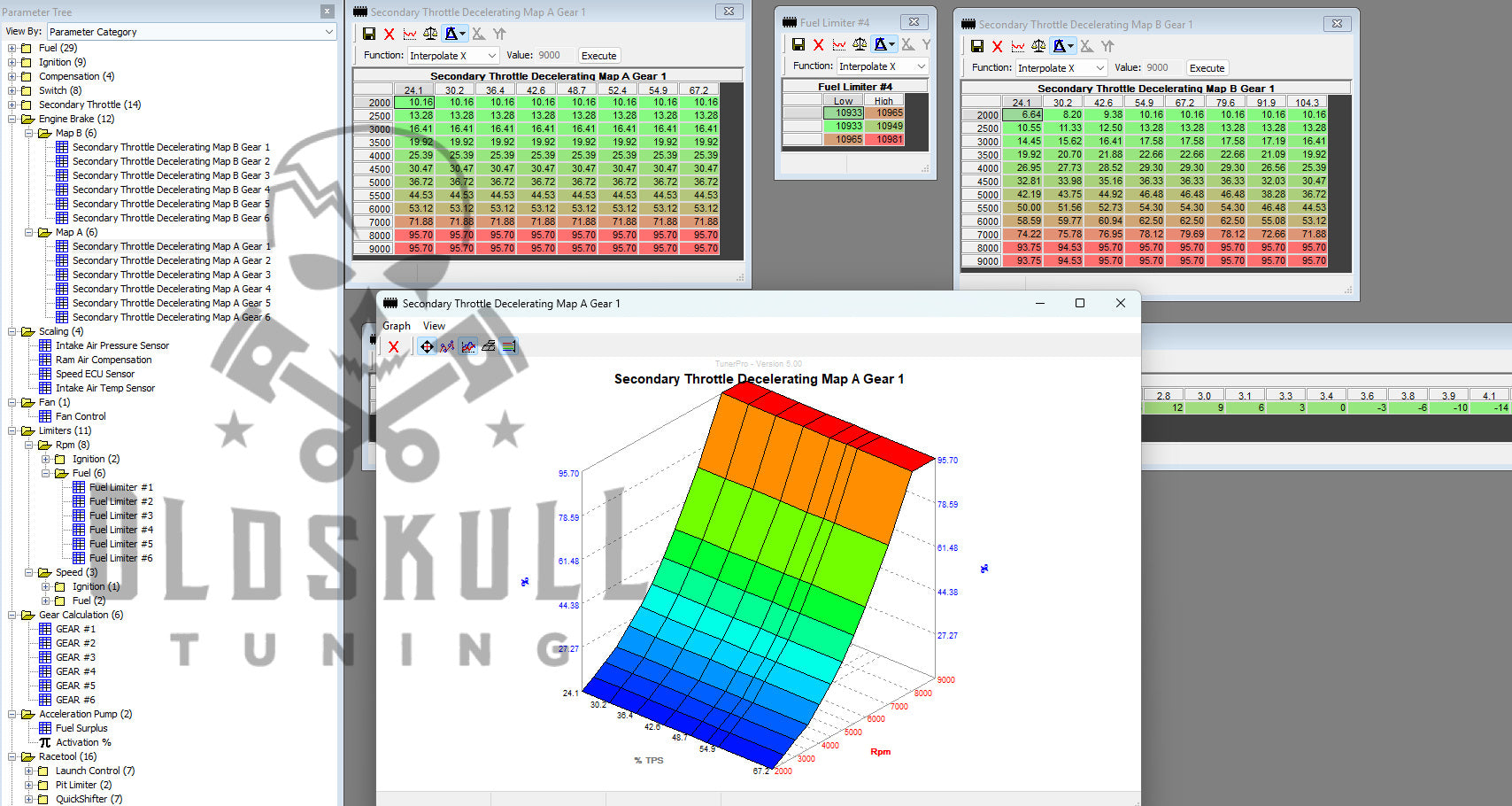Click Value field in Map B Gear 1 table
This screenshot has width=1512, height=806.
(1162, 68)
